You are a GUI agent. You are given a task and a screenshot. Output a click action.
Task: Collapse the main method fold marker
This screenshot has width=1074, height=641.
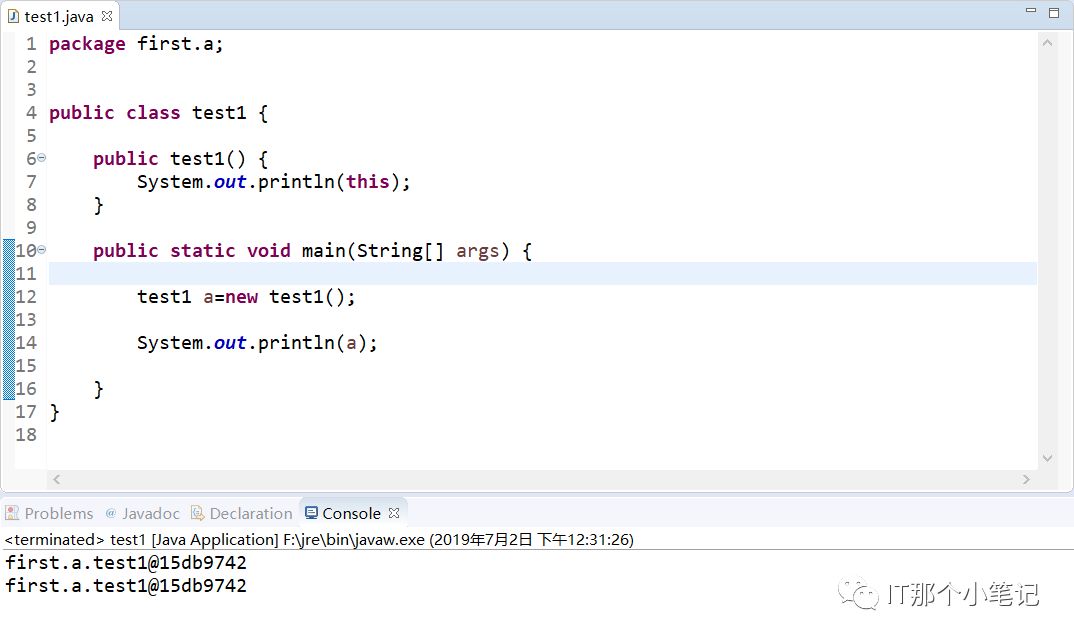point(42,250)
